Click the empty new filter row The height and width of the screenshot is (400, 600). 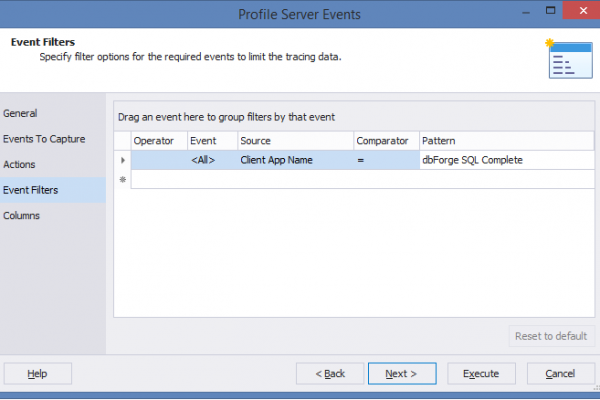(x=362, y=179)
